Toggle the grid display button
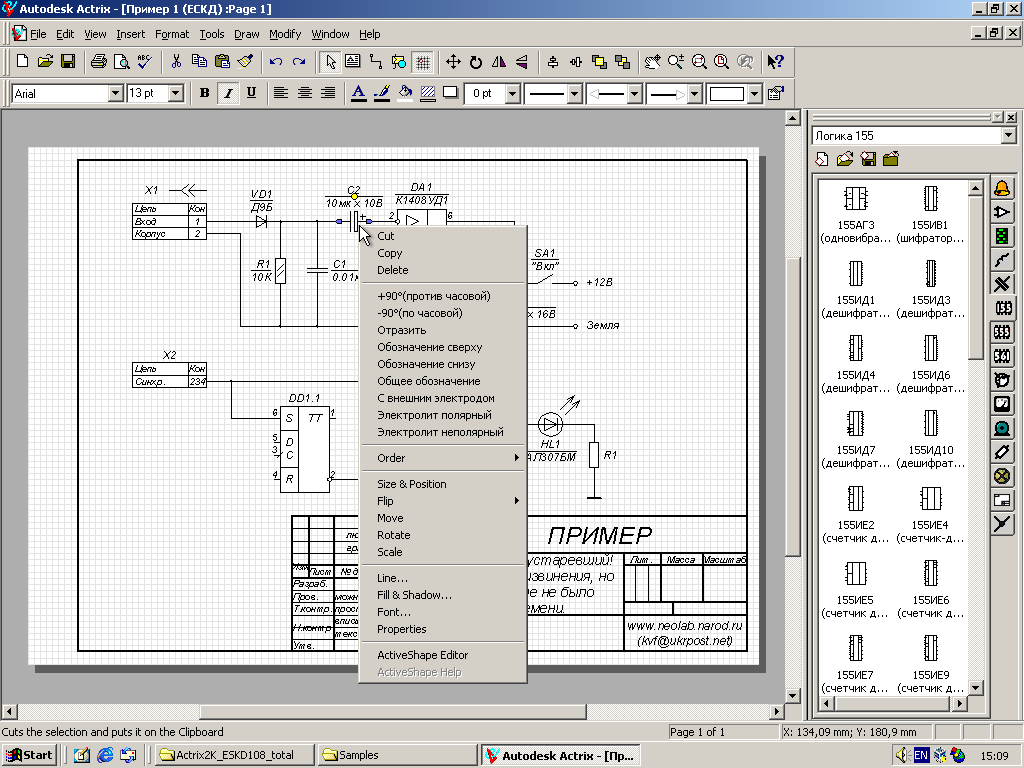 point(423,62)
